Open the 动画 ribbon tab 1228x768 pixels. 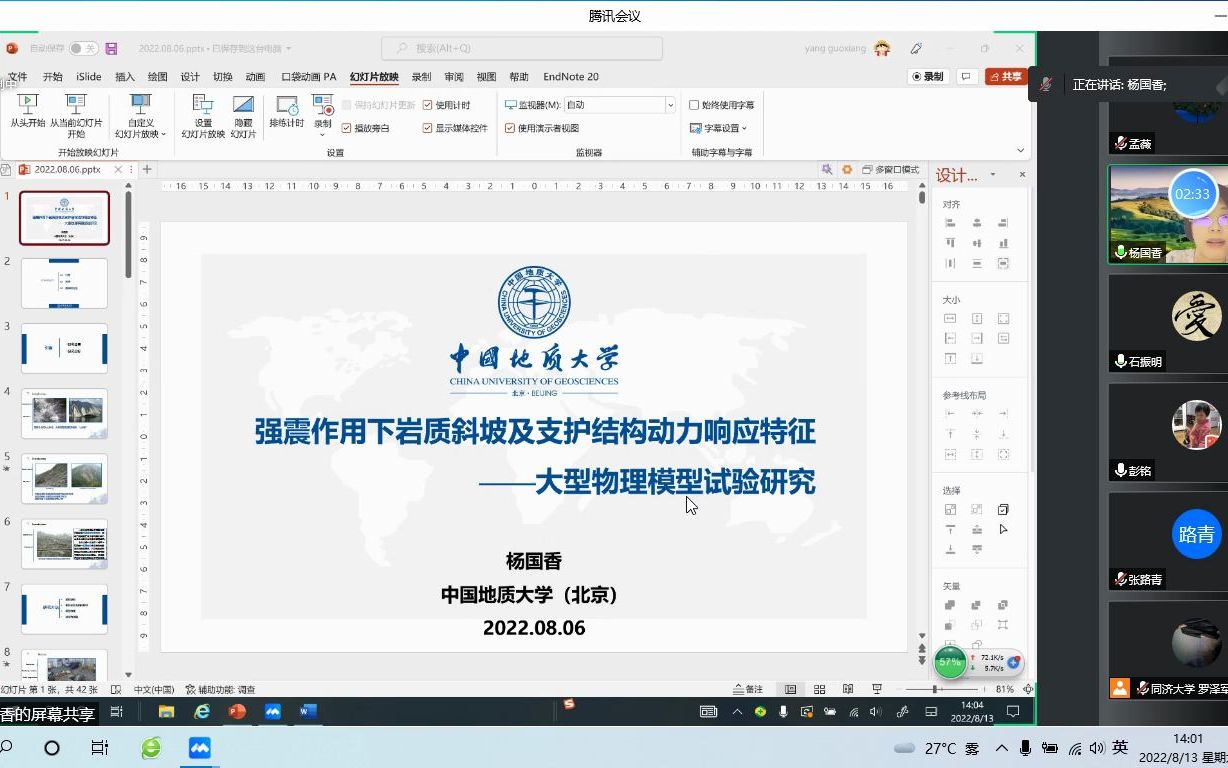(x=254, y=76)
